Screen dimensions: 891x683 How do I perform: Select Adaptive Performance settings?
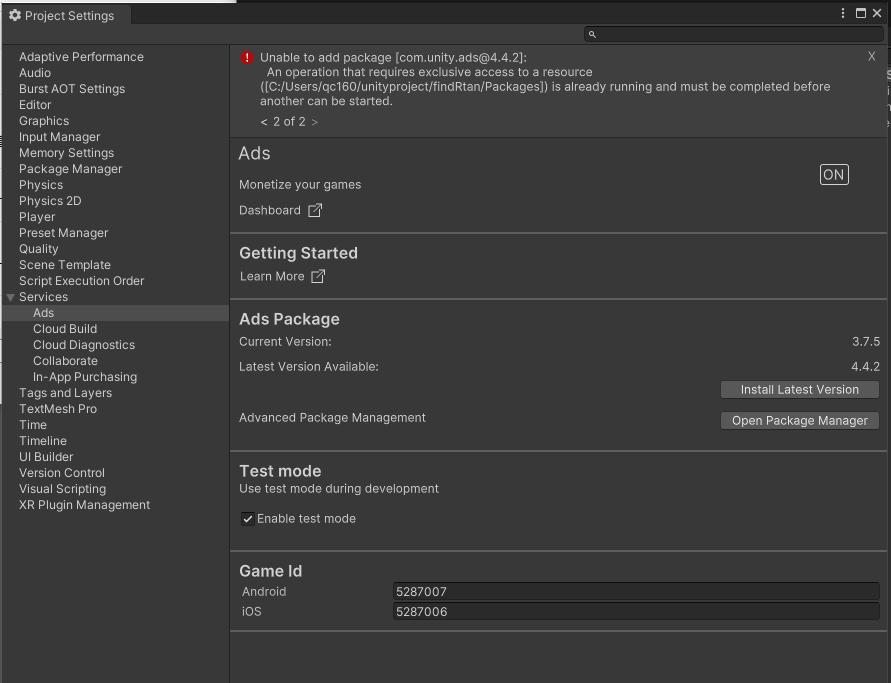(x=81, y=57)
